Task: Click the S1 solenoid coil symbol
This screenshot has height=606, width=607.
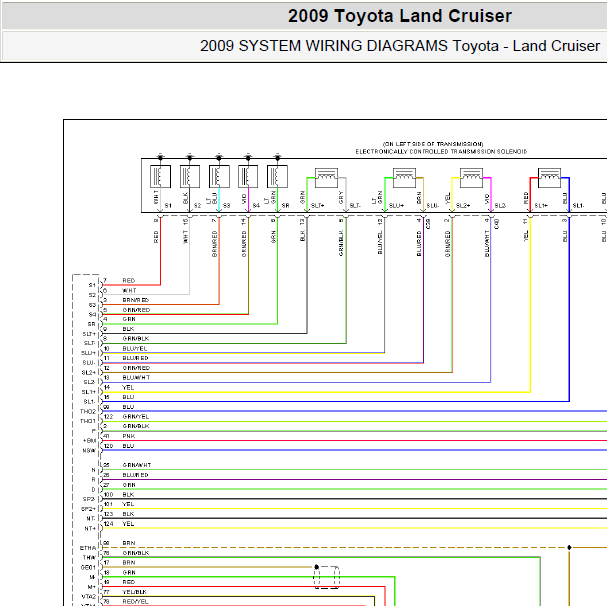Action: 160,177
